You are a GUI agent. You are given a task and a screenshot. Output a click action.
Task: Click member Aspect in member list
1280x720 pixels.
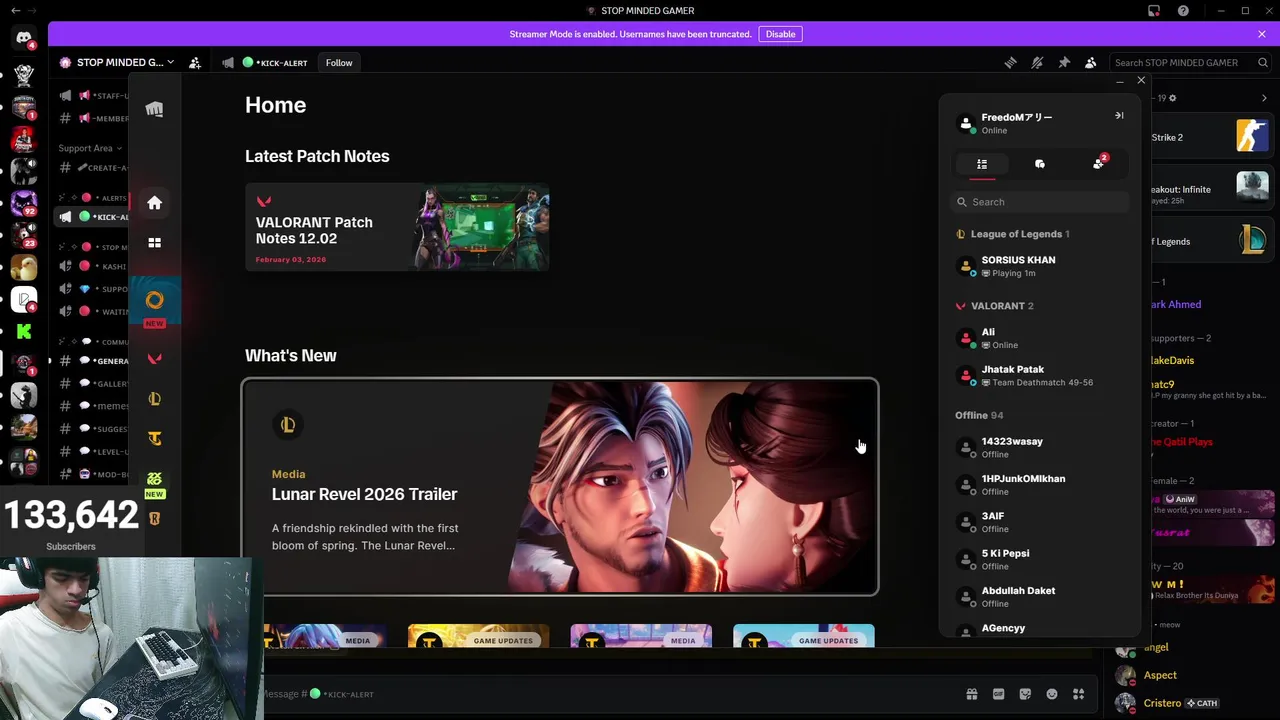pyautogui.click(x=1160, y=675)
